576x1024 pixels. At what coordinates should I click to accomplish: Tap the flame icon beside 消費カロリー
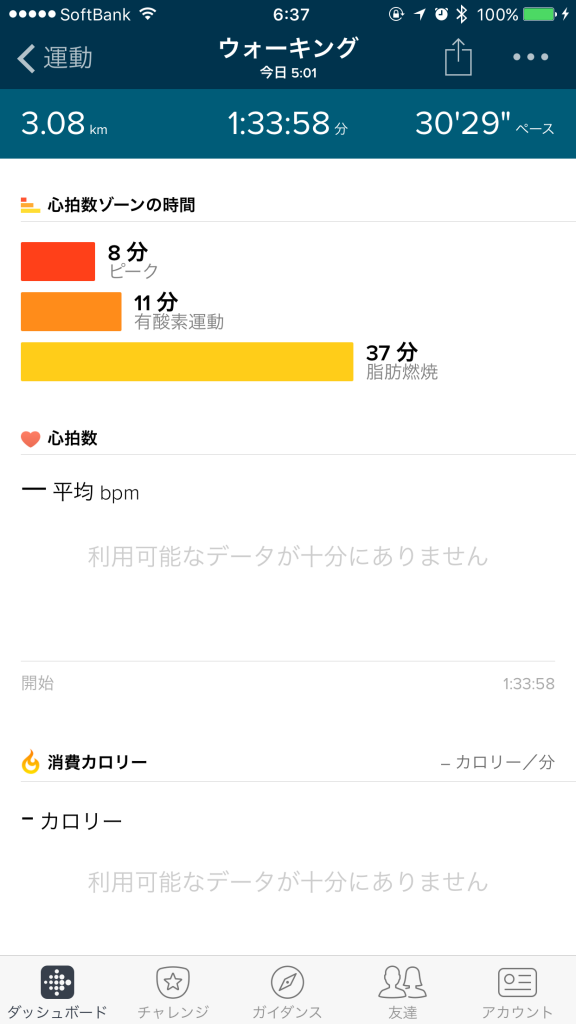click(31, 761)
